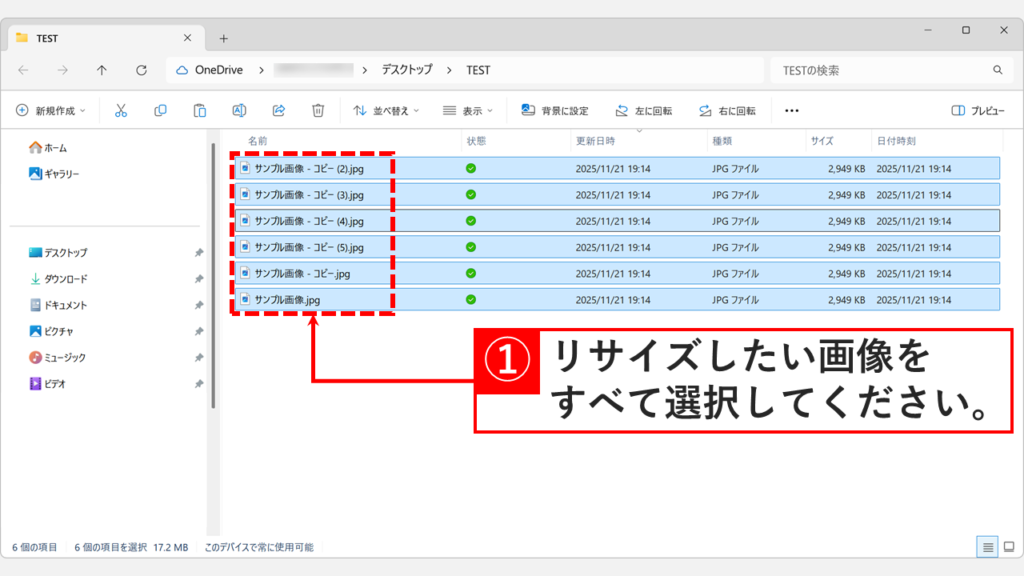
Task: Open the see more options menu
Action: (791, 110)
